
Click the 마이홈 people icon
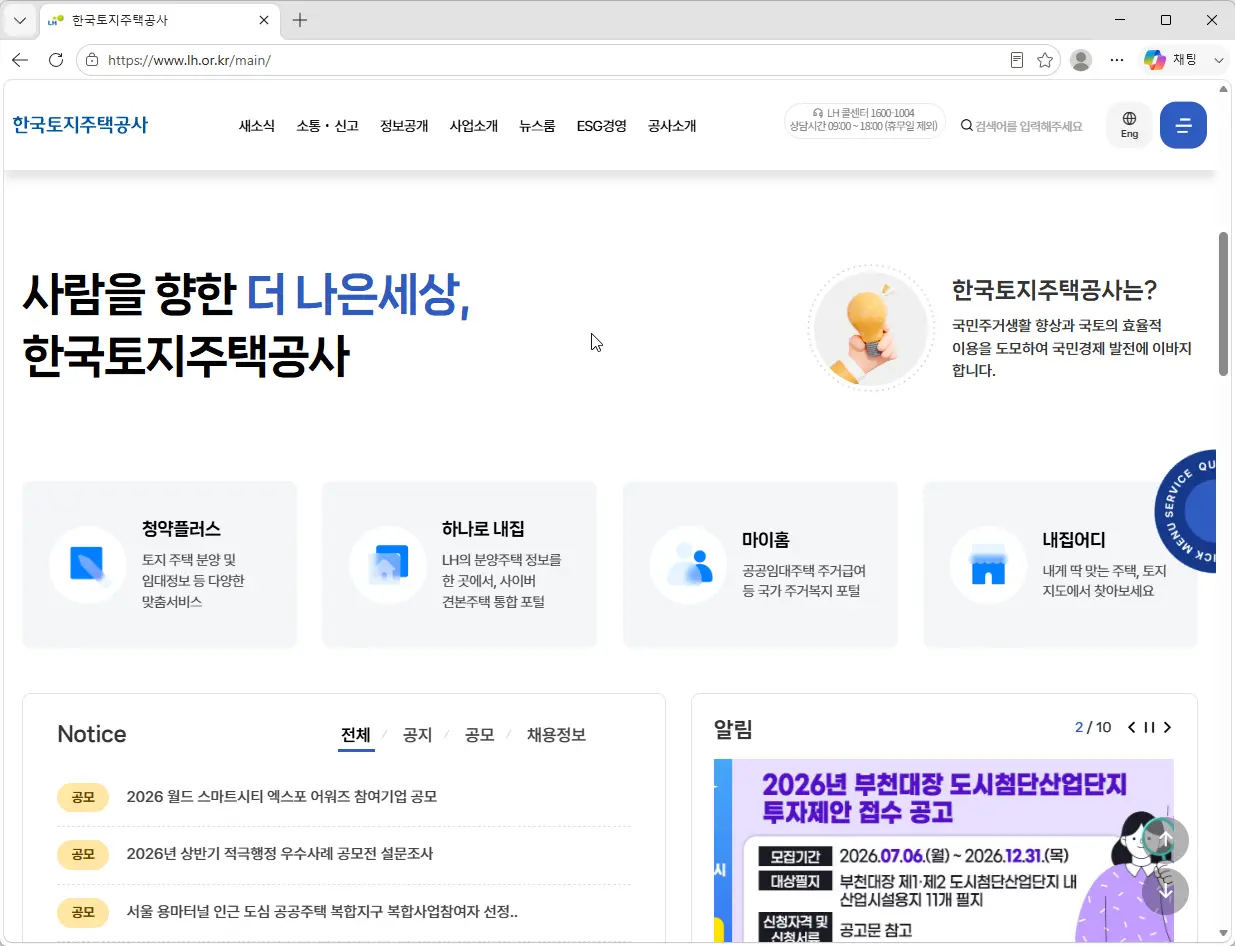(x=688, y=565)
